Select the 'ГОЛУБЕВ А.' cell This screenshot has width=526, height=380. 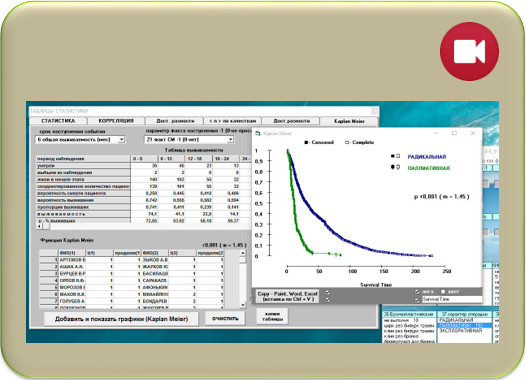[x=72, y=301]
